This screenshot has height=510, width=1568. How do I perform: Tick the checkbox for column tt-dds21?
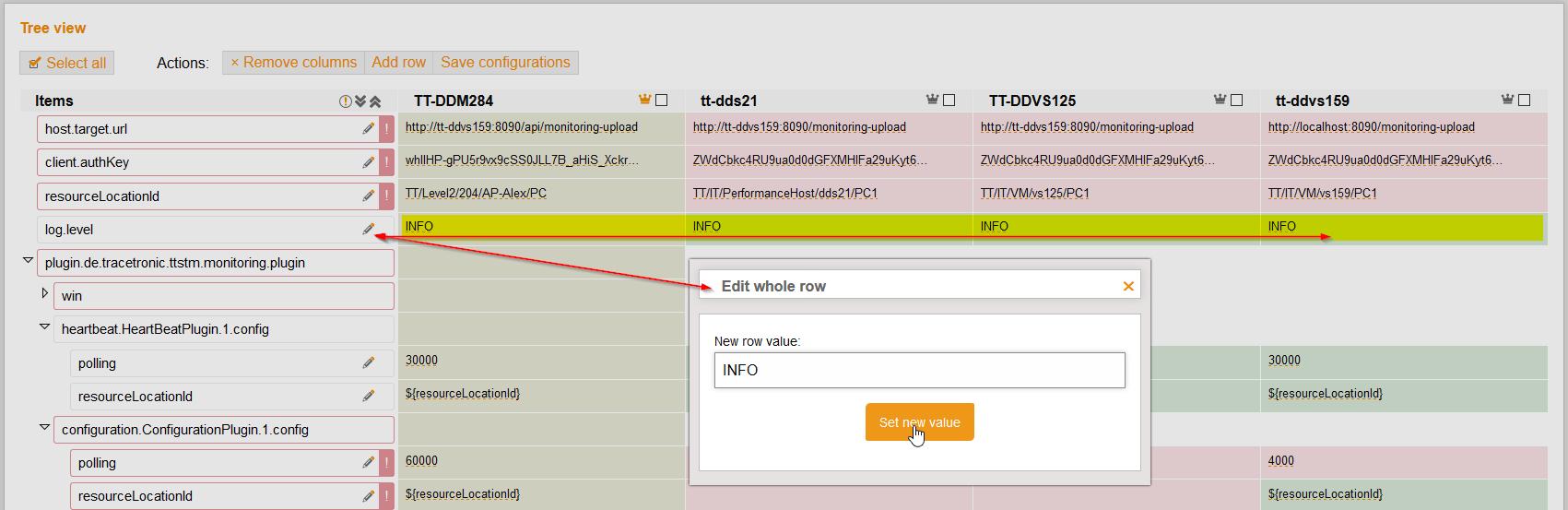click(x=949, y=101)
